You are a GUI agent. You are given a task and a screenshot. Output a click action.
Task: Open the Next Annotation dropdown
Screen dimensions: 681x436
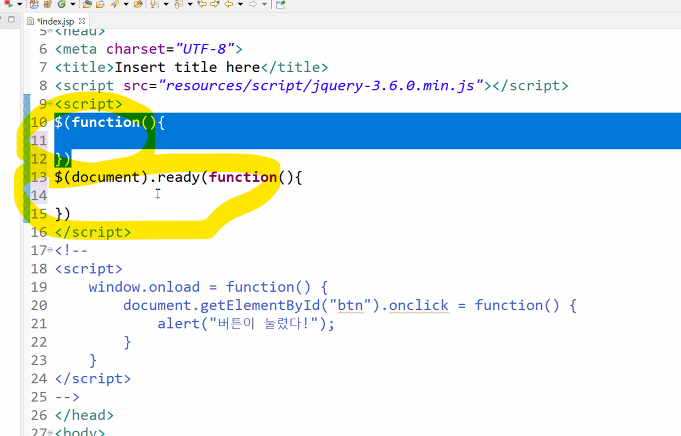166,4
